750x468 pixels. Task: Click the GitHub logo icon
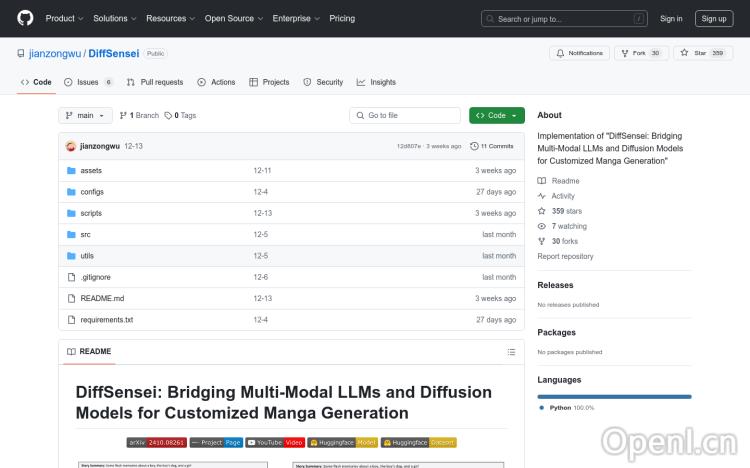coord(25,18)
